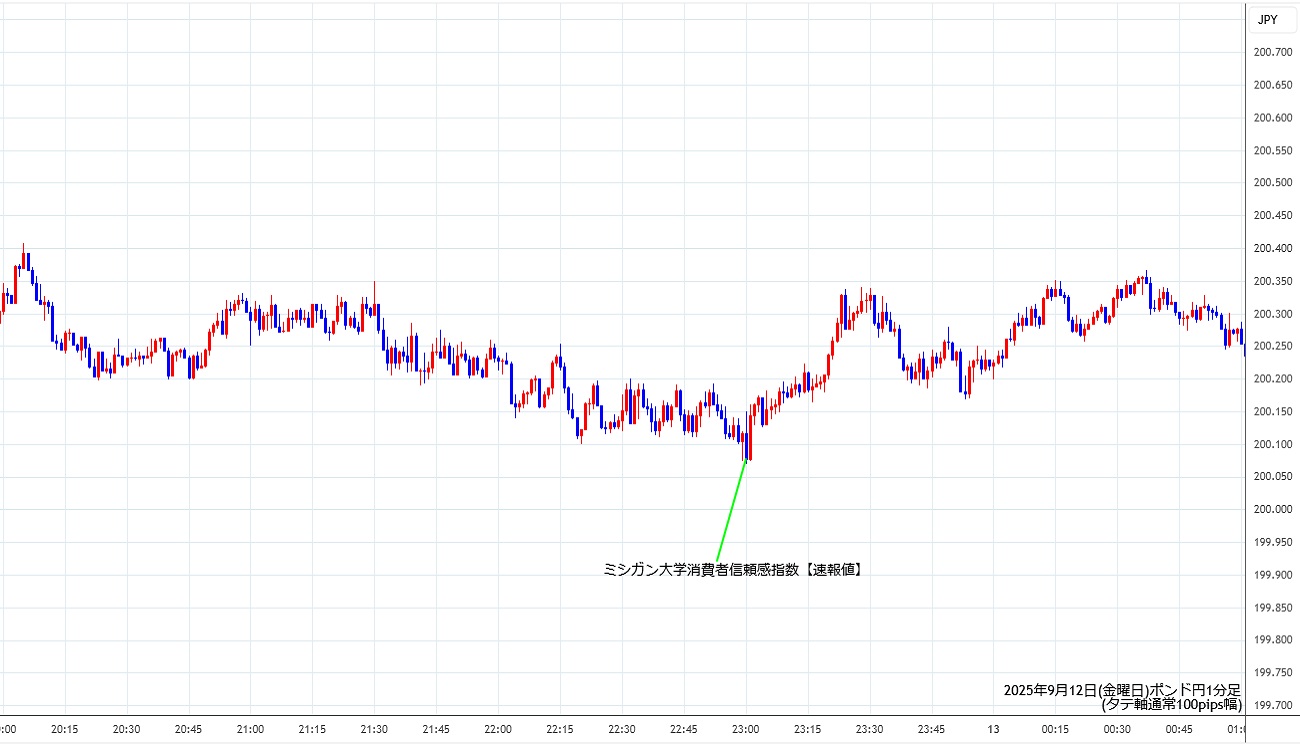Click the 22:00 time axis label

pyautogui.click(x=498, y=729)
